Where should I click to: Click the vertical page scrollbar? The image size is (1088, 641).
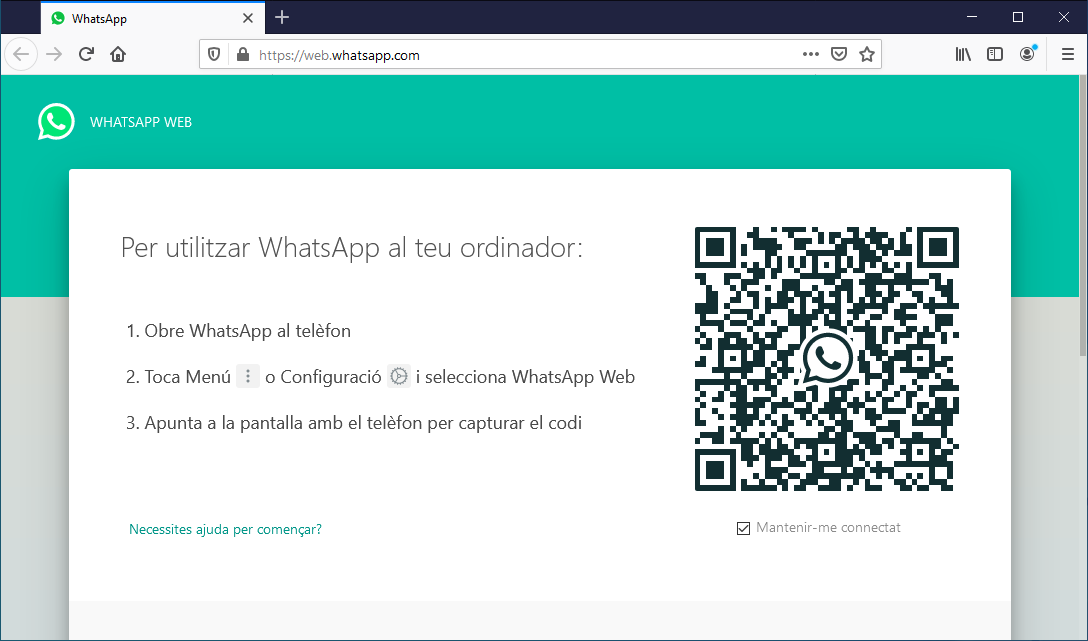(x=1082, y=215)
